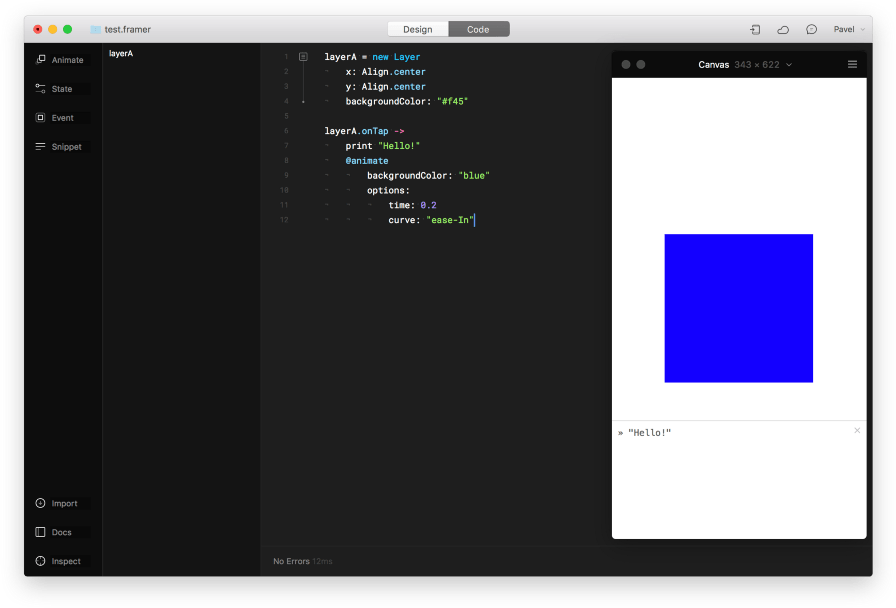
Task: Click the cloud share icon
Action: [x=783, y=29]
